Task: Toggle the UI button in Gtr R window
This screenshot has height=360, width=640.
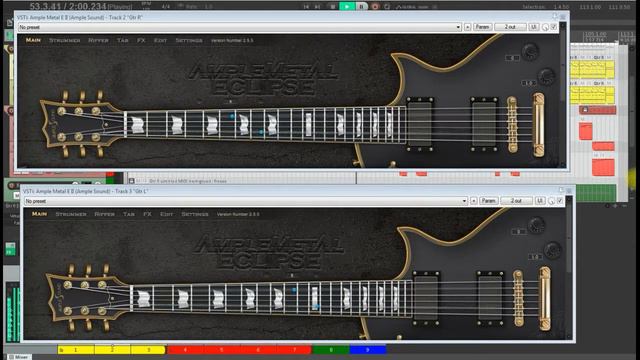Action: tap(533, 27)
